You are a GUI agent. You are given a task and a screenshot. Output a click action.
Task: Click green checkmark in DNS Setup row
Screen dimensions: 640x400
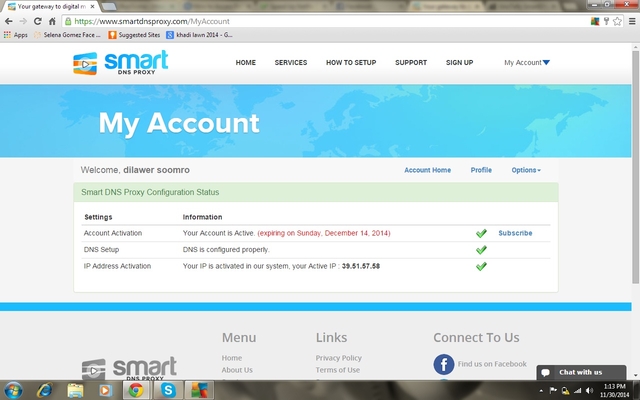click(481, 249)
